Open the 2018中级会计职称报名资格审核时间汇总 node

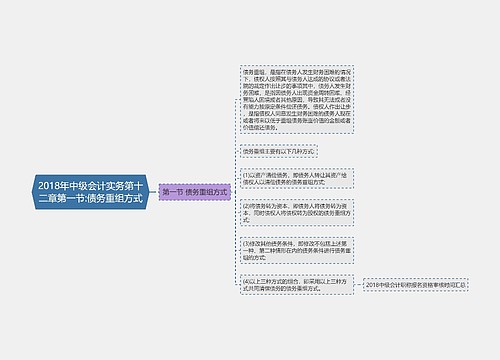point(416,285)
